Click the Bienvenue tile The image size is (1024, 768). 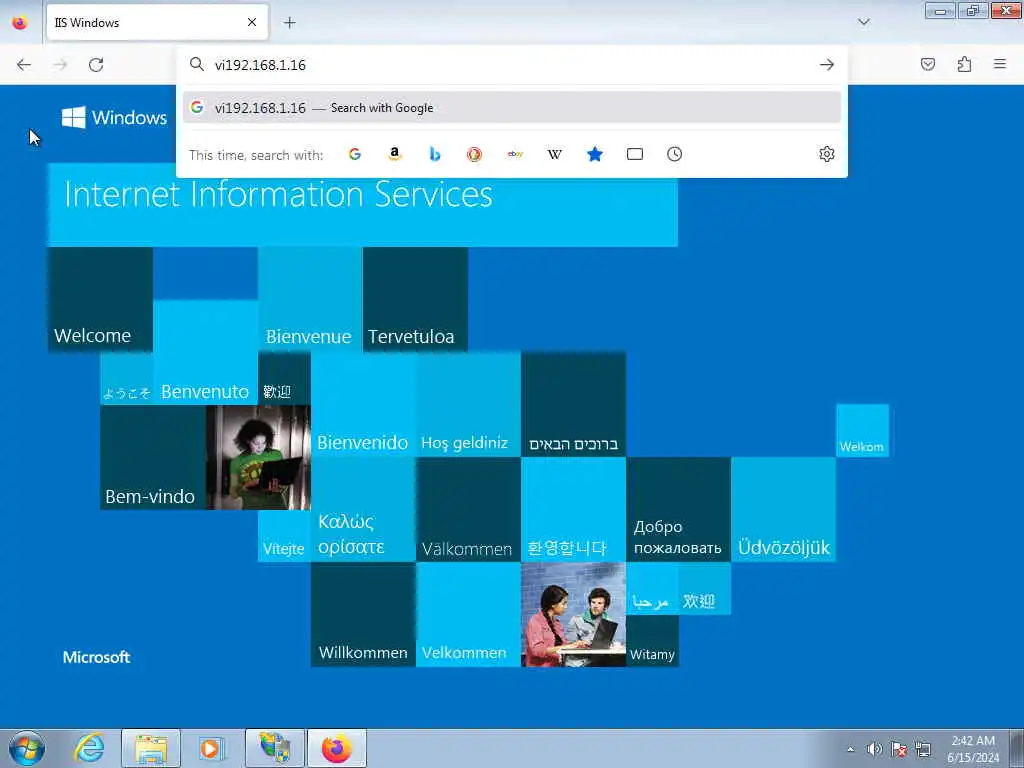click(x=310, y=299)
